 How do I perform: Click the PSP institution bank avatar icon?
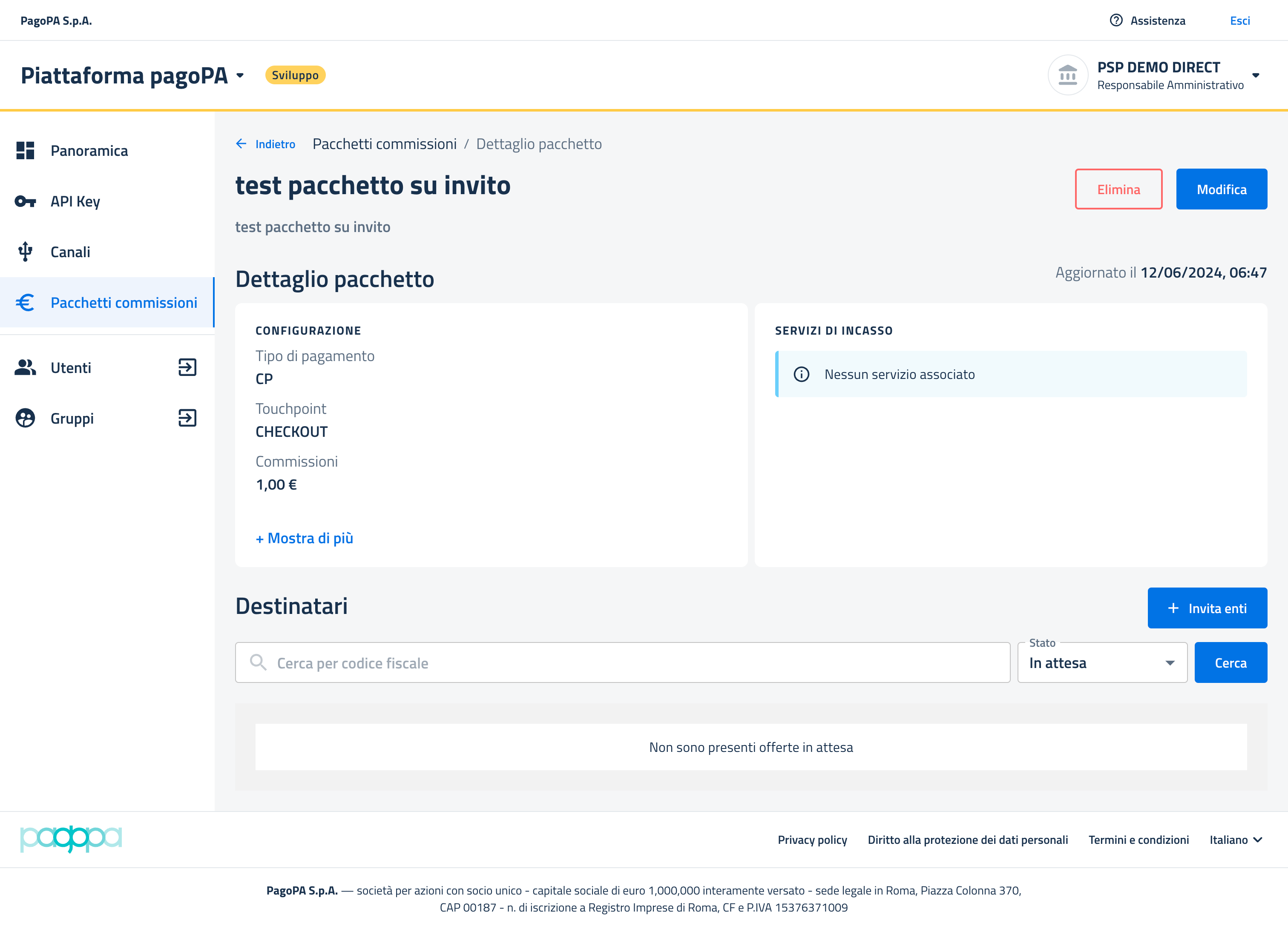click(1067, 75)
